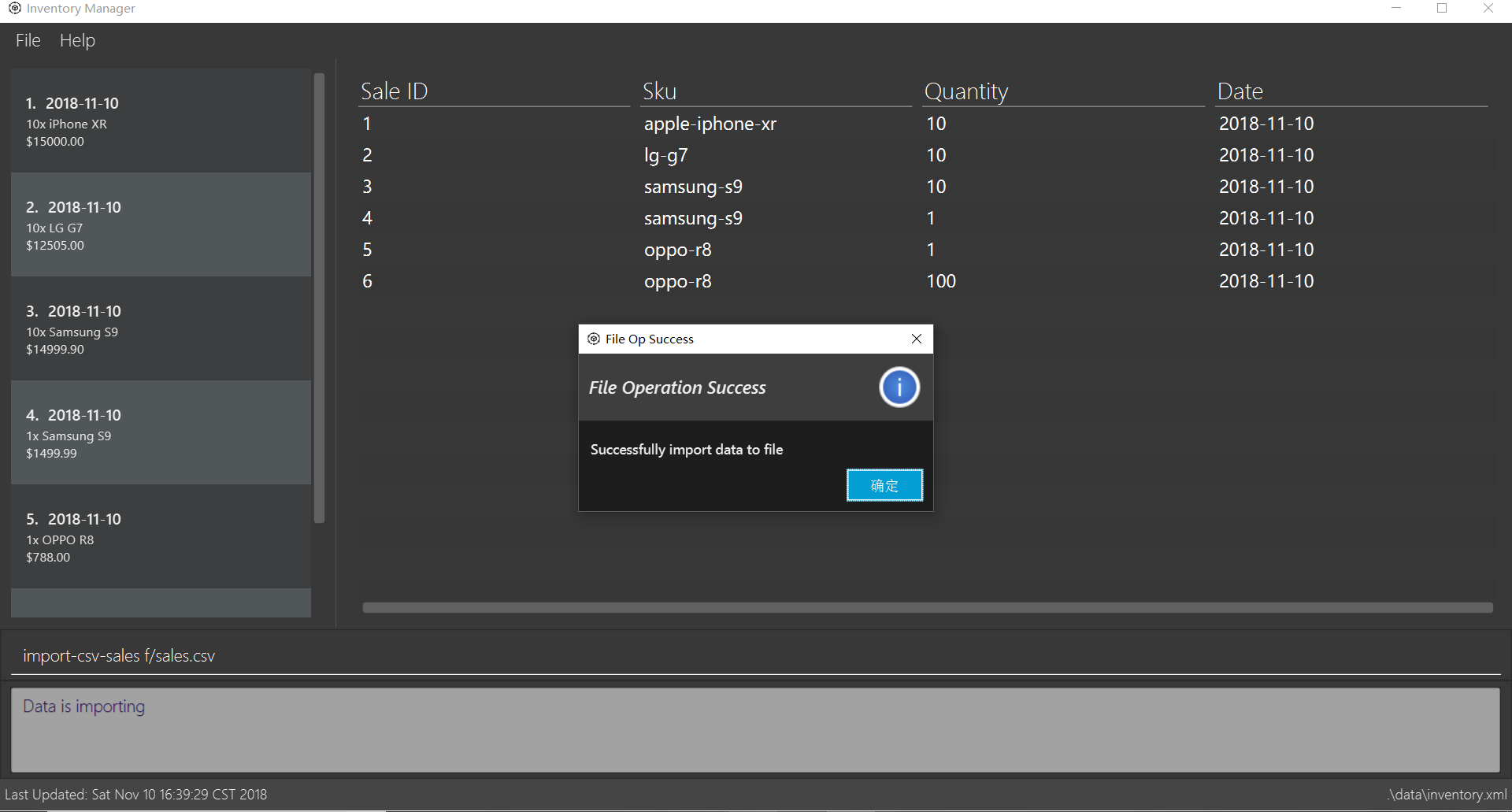The width and height of the screenshot is (1512, 812).
Task: Focus the command input field
Action: click(756, 656)
